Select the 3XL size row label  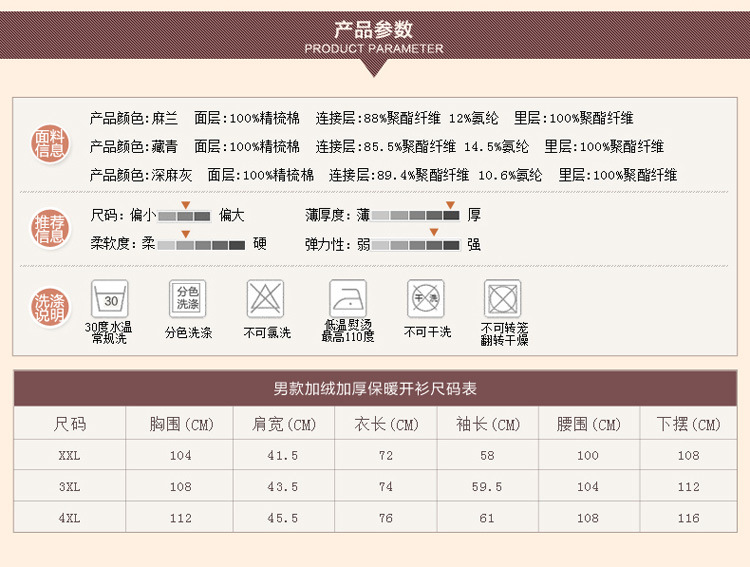coord(69,487)
